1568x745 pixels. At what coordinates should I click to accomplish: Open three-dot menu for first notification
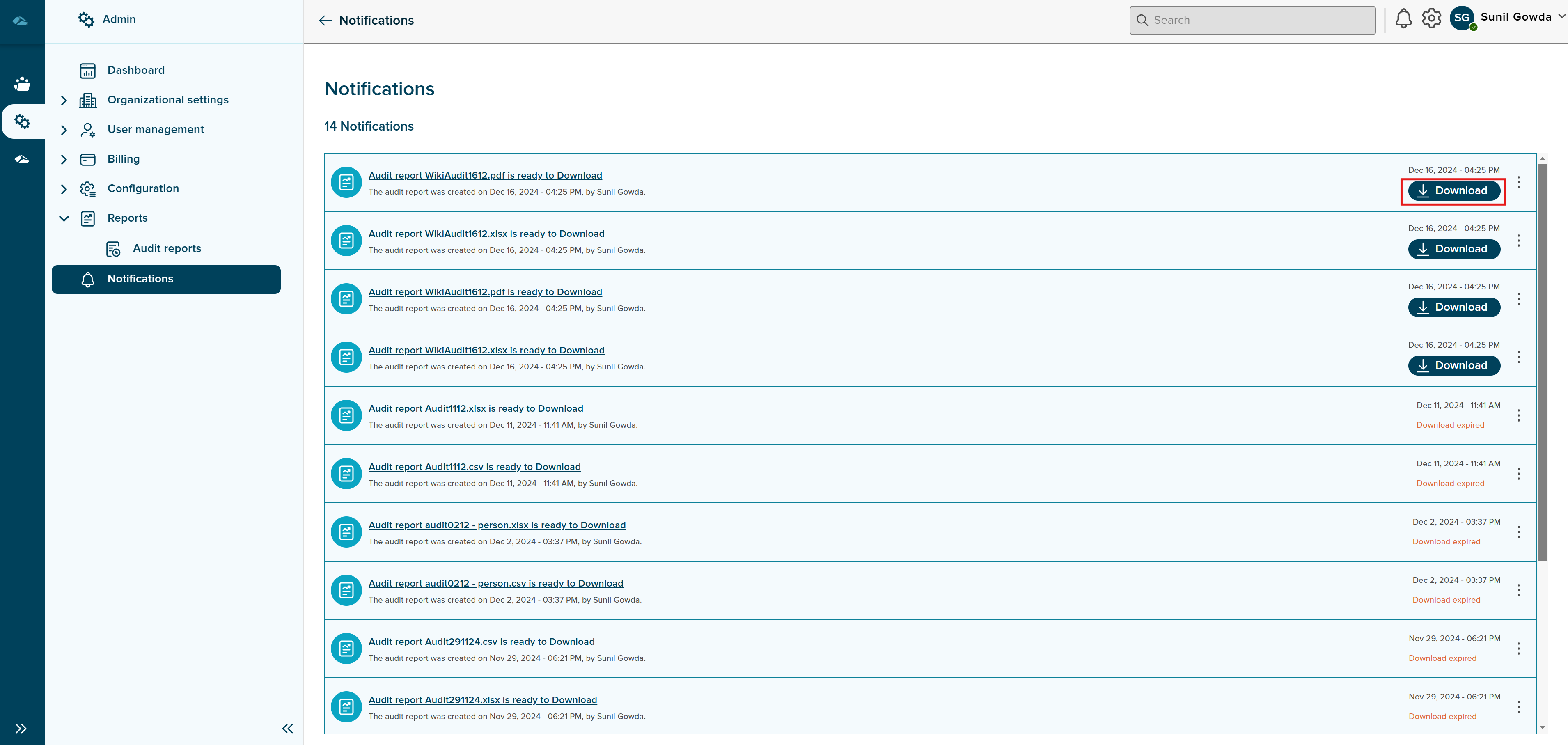[1518, 183]
